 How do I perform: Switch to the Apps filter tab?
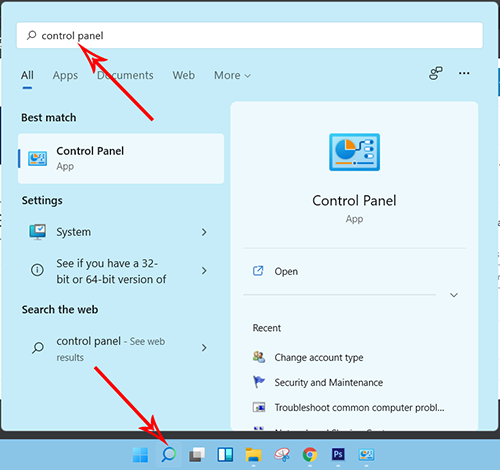click(x=65, y=76)
